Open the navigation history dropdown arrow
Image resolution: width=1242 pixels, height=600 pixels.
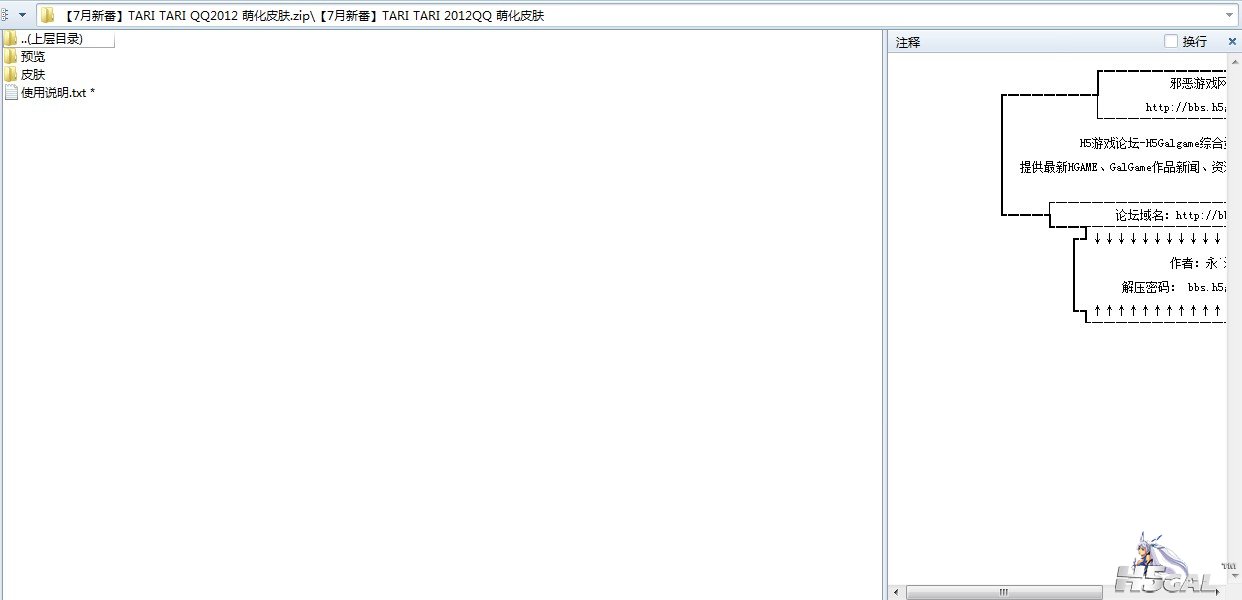click(x=22, y=15)
